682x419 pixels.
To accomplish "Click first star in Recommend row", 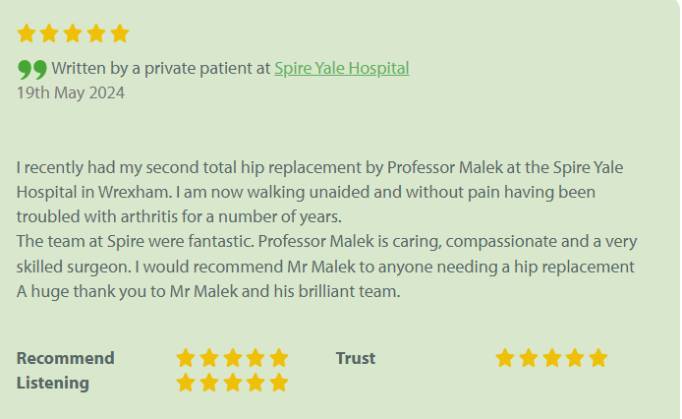I will [186, 358].
